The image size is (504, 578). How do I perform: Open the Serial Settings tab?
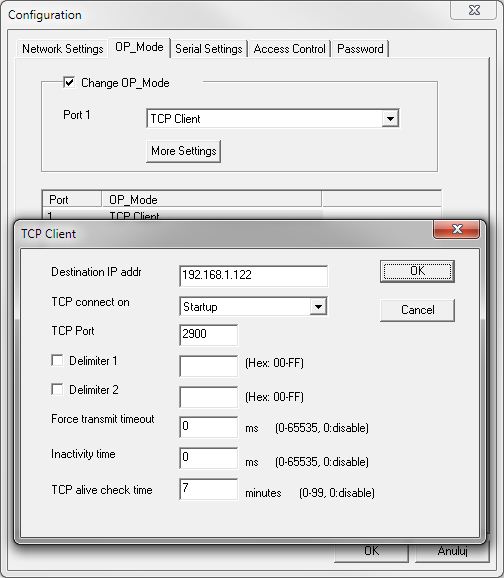click(209, 49)
